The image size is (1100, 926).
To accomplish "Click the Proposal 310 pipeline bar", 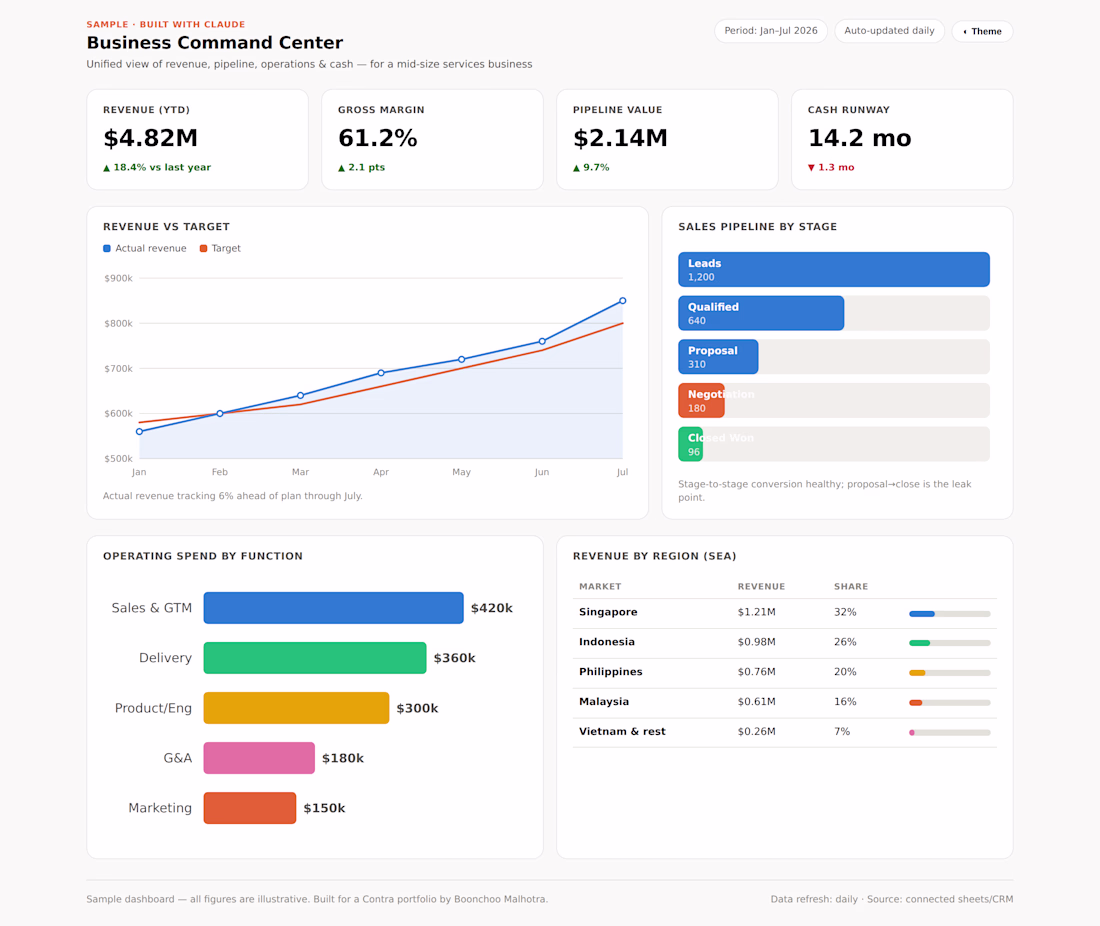I will pyautogui.click(x=718, y=356).
